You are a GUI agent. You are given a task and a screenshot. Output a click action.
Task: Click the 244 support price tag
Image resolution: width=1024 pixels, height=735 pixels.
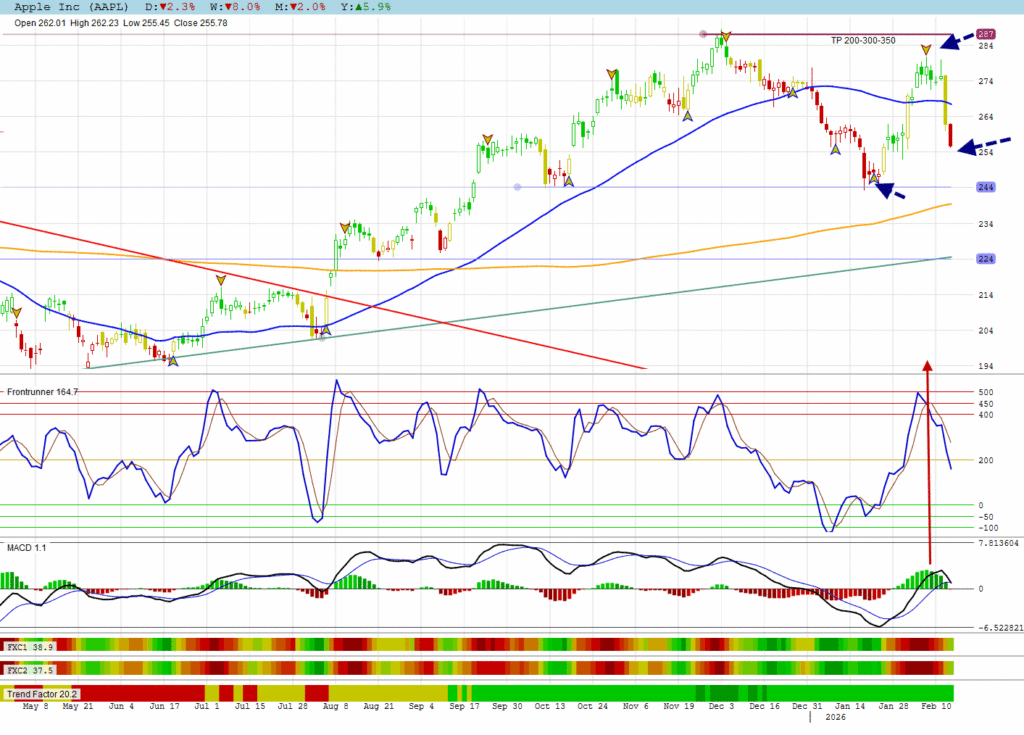pyautogui.click(x=986, y=187)
